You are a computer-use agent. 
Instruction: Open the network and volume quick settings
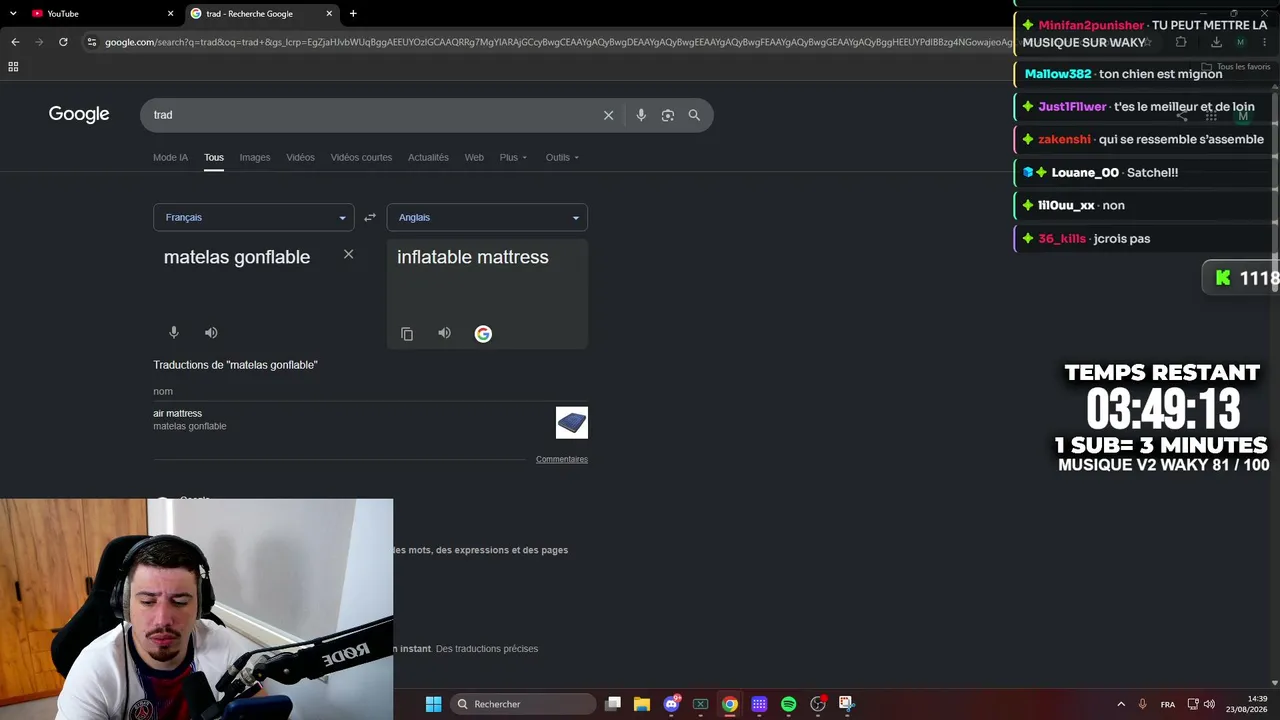tap(1200, 704)
